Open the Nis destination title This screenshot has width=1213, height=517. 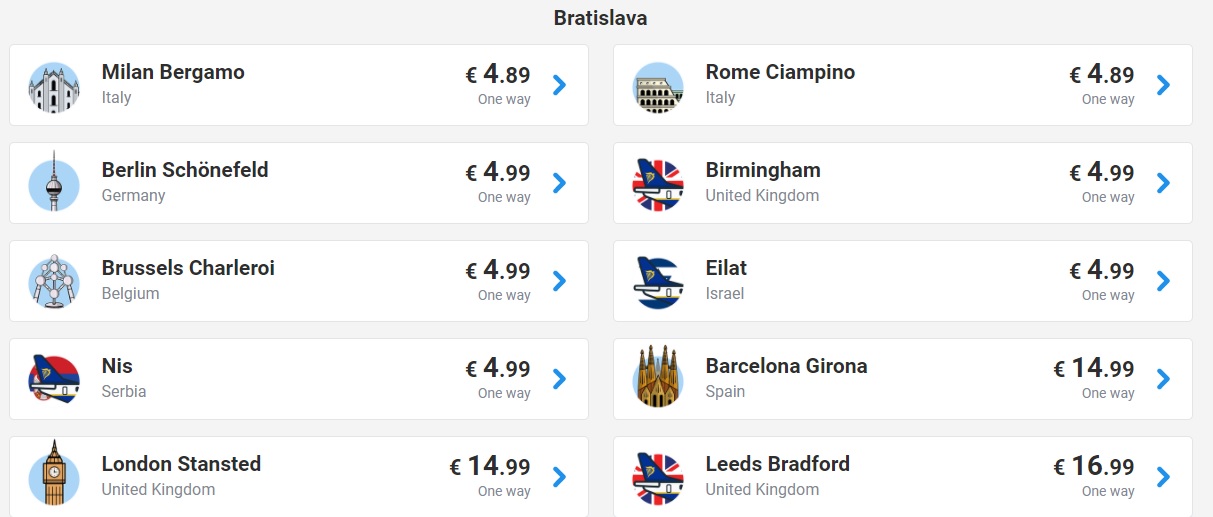tap(117, 366)
